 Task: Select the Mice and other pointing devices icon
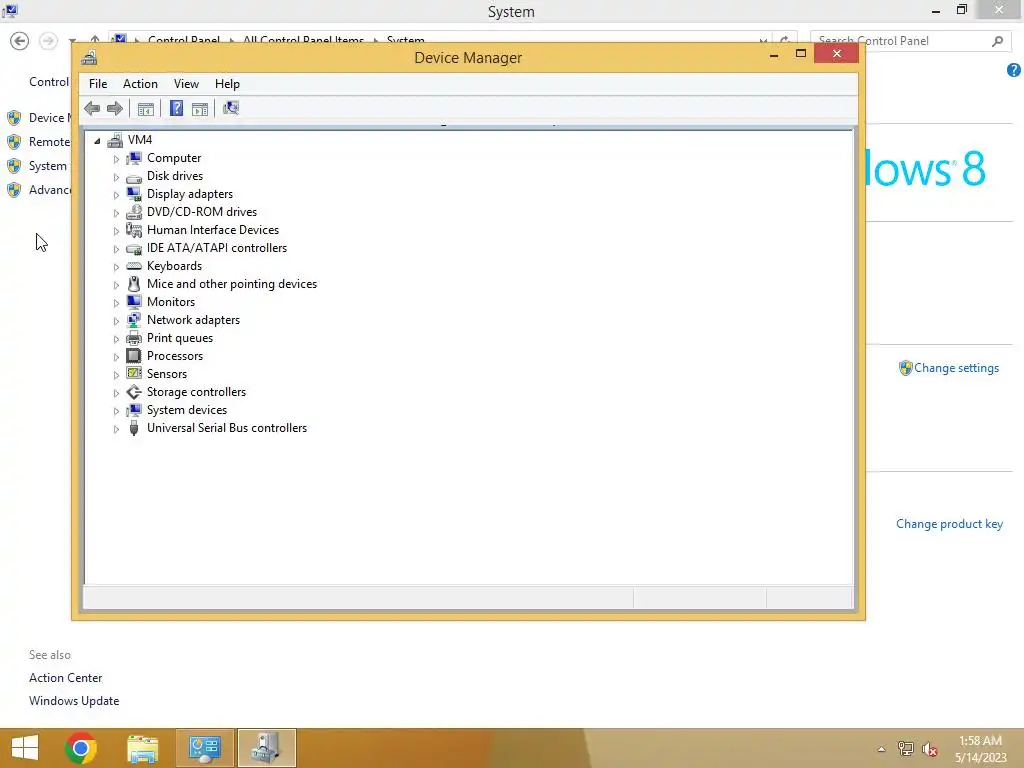(134, 284)
